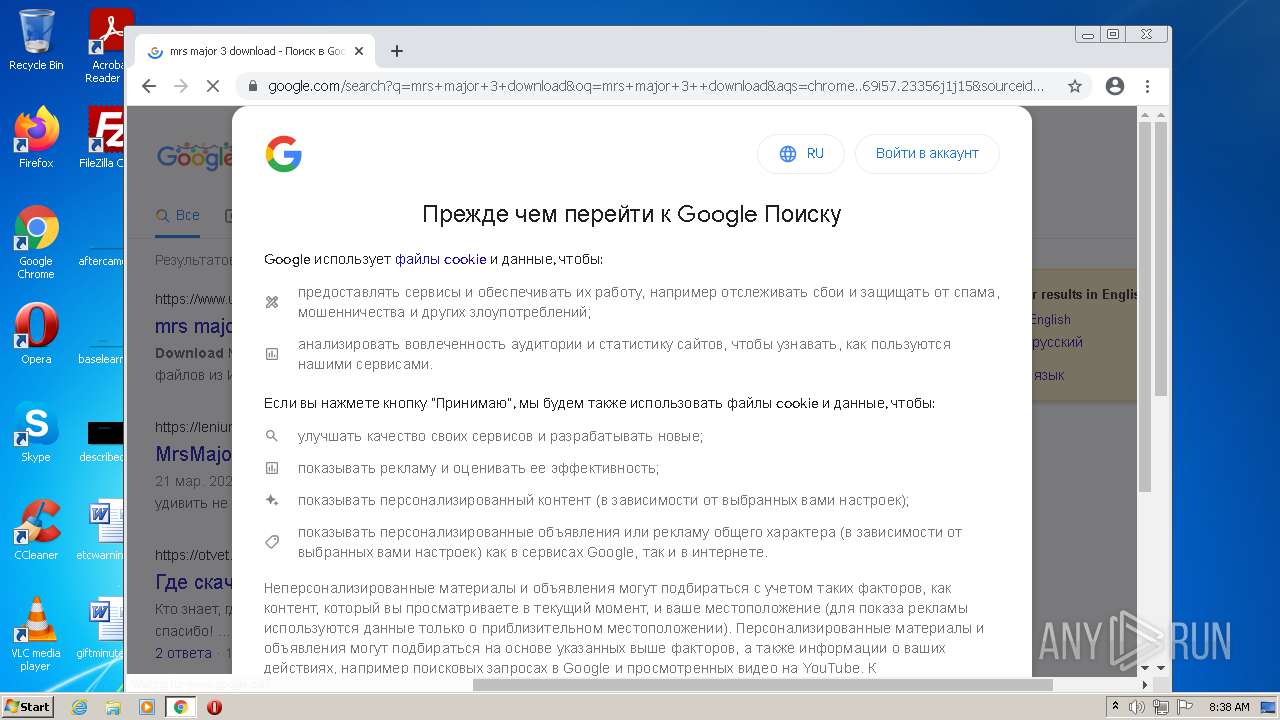Close the mrs major 3 download tab
The height and width of the screenshot is (720, 1280).
[x=359, y=51]
